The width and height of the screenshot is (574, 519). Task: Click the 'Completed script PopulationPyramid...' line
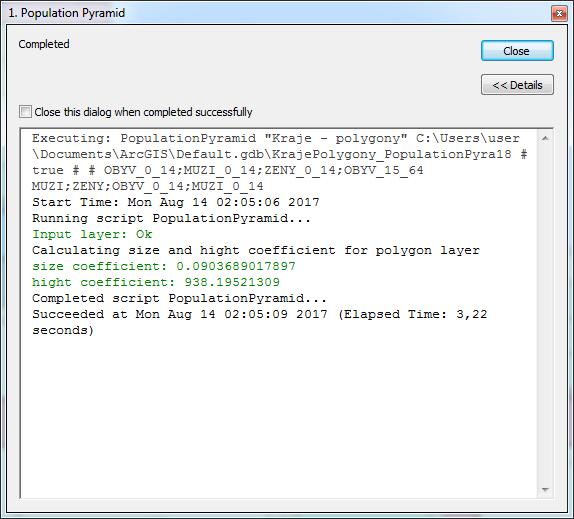(179, 298)
